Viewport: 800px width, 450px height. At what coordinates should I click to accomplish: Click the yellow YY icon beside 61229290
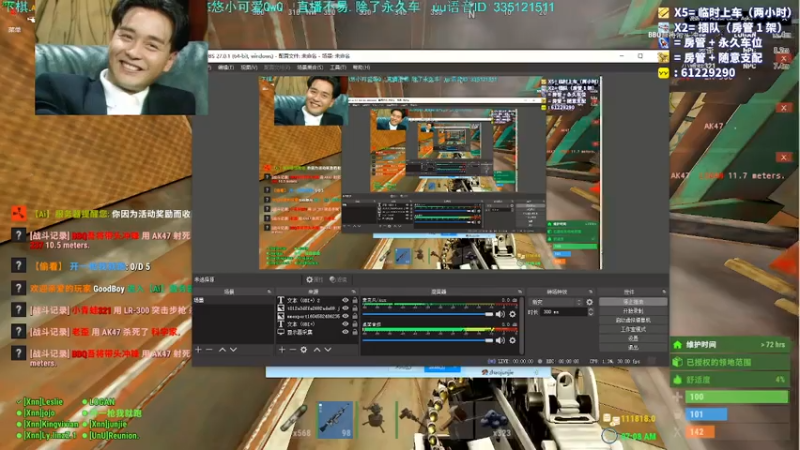tap(663, 73)
